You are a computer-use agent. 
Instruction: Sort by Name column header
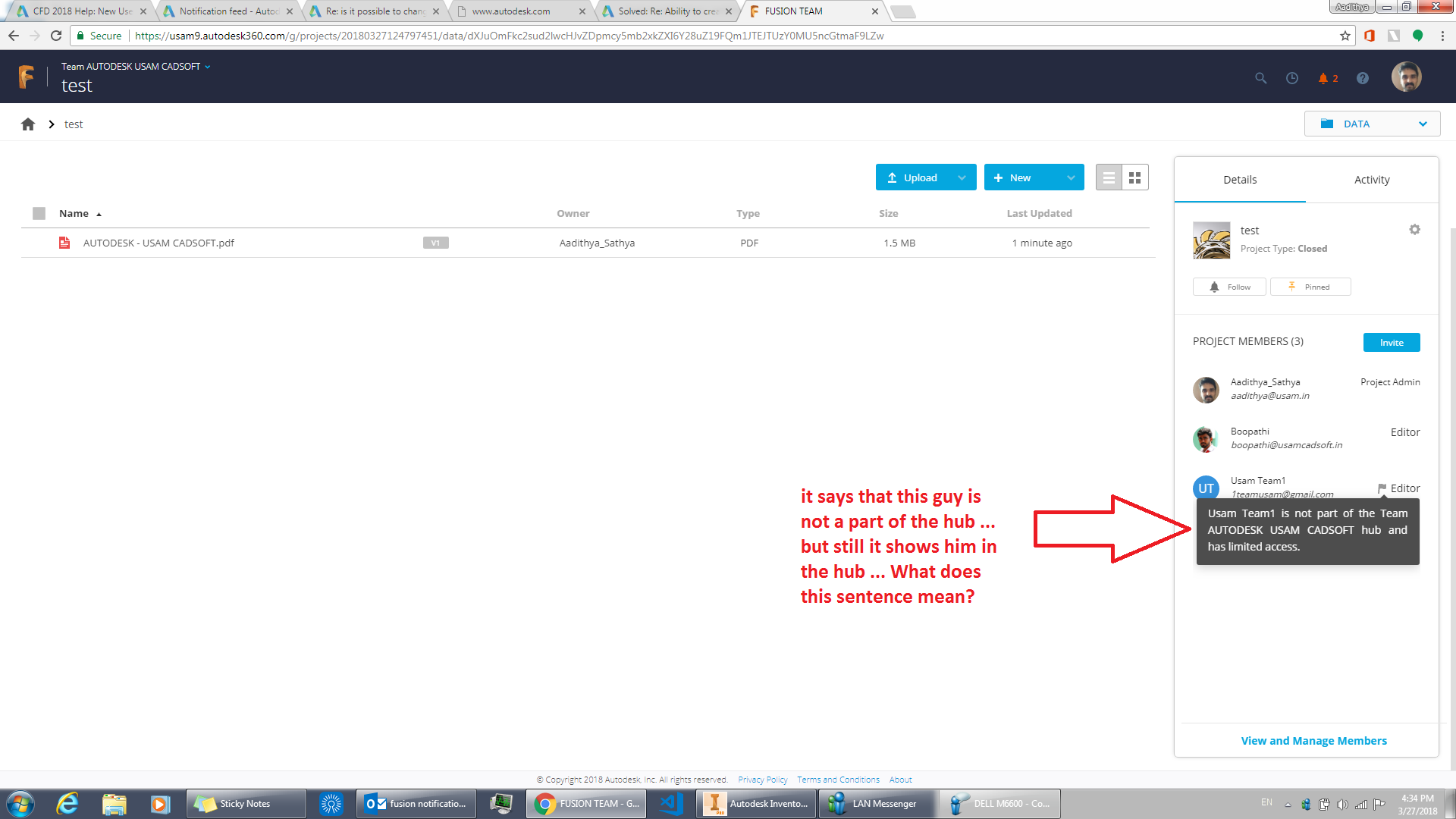[74, 213]
